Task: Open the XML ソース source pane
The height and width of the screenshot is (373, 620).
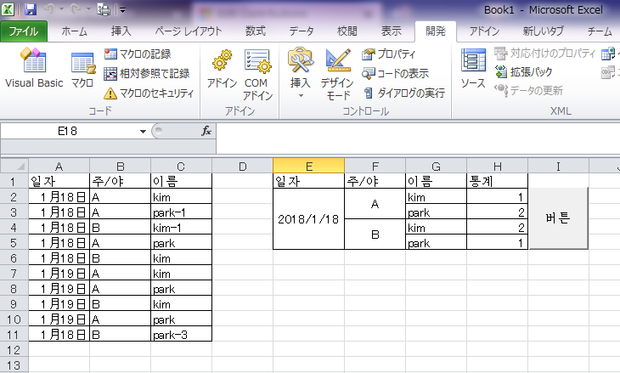Action: tap(473, 68)
